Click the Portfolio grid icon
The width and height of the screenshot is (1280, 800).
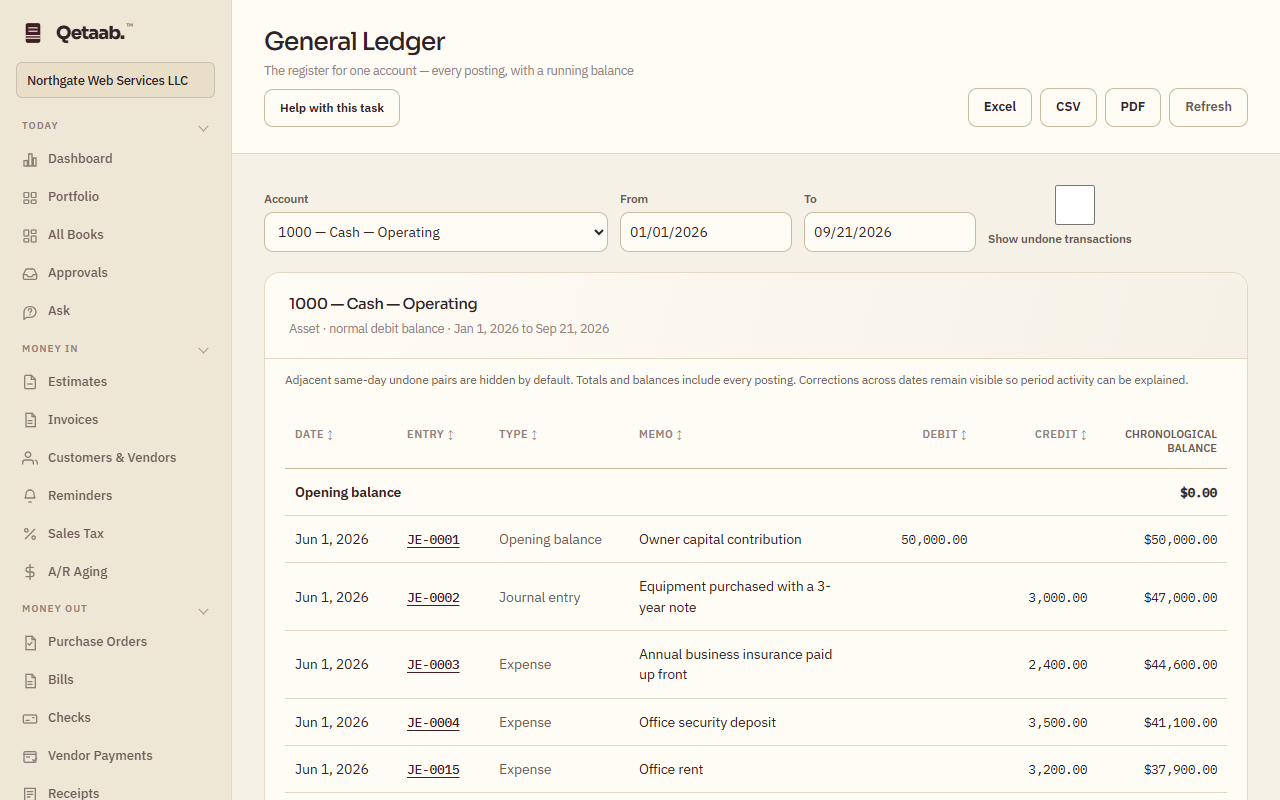tap(30, 197)
